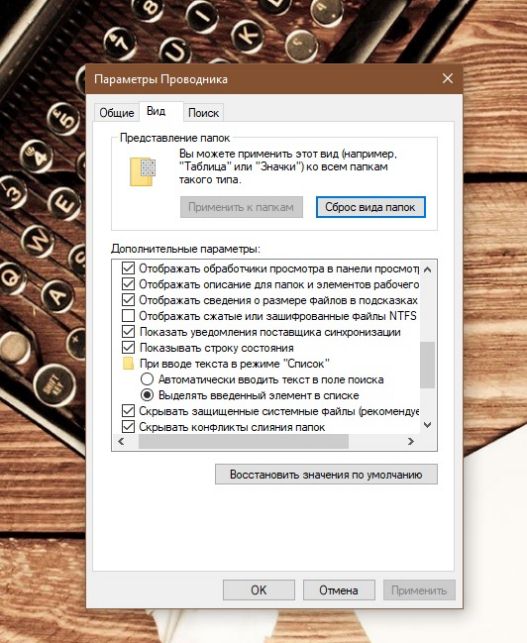The width and height of the screenshot is (527, 643).
Task: Click the При вводе текста folder icon
Action: coord(128,364)
